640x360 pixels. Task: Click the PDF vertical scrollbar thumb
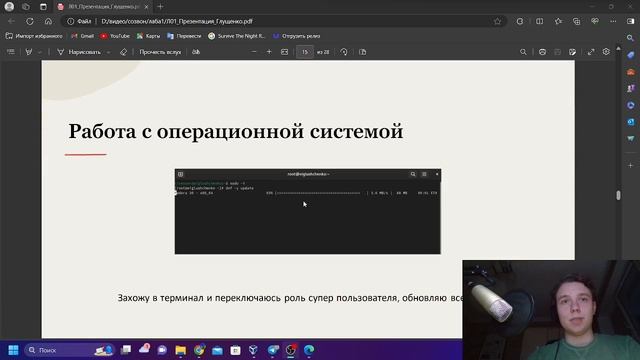click(618, 195)
